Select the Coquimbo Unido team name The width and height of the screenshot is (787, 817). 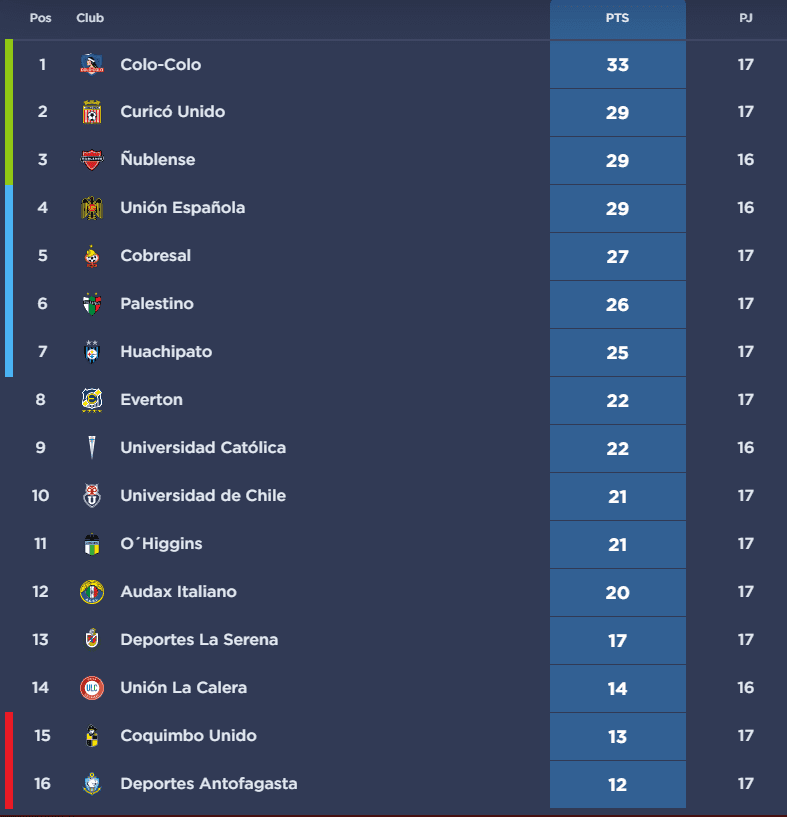click(189, 736)
